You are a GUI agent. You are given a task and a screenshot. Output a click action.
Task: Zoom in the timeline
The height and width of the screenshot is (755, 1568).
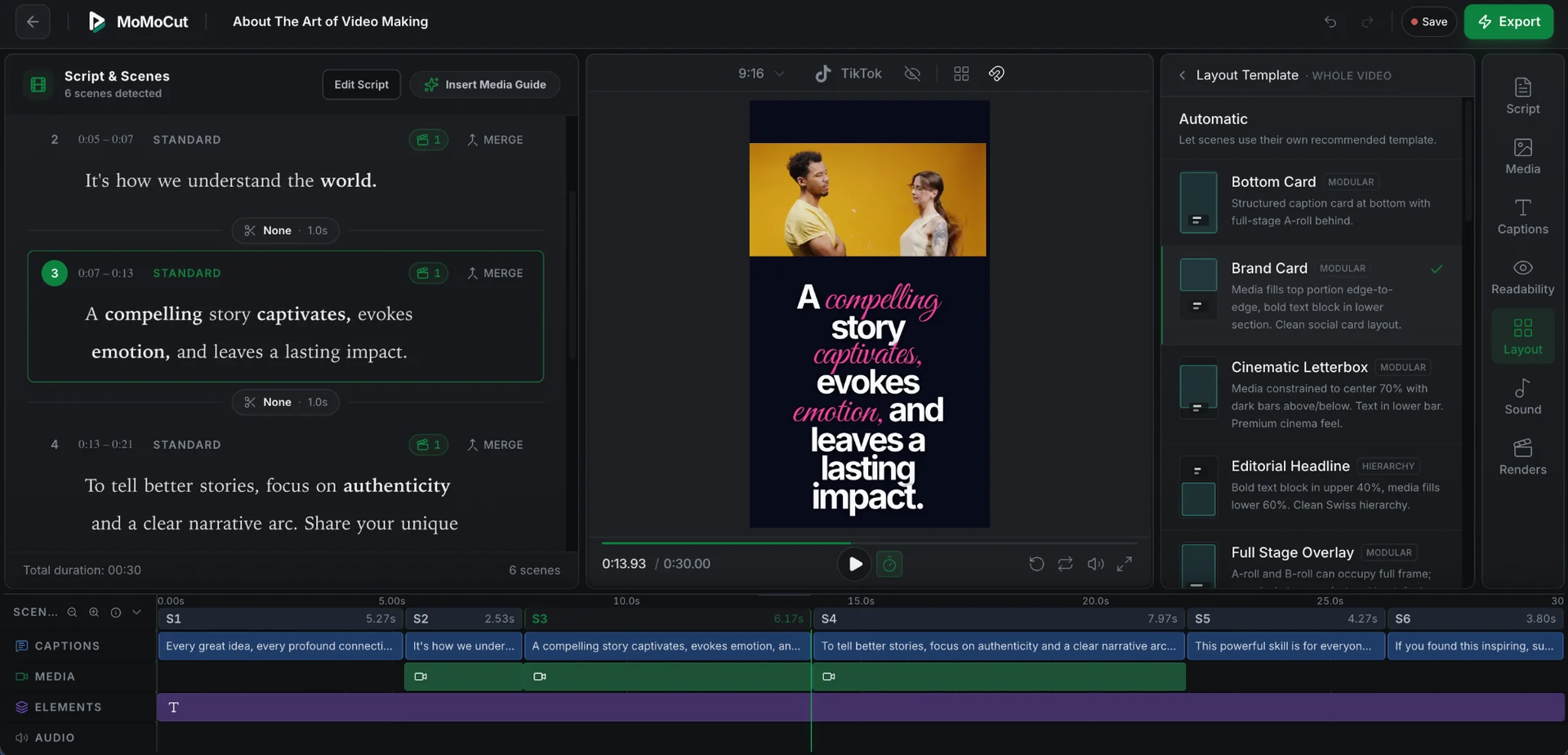(x=94, y=612)
